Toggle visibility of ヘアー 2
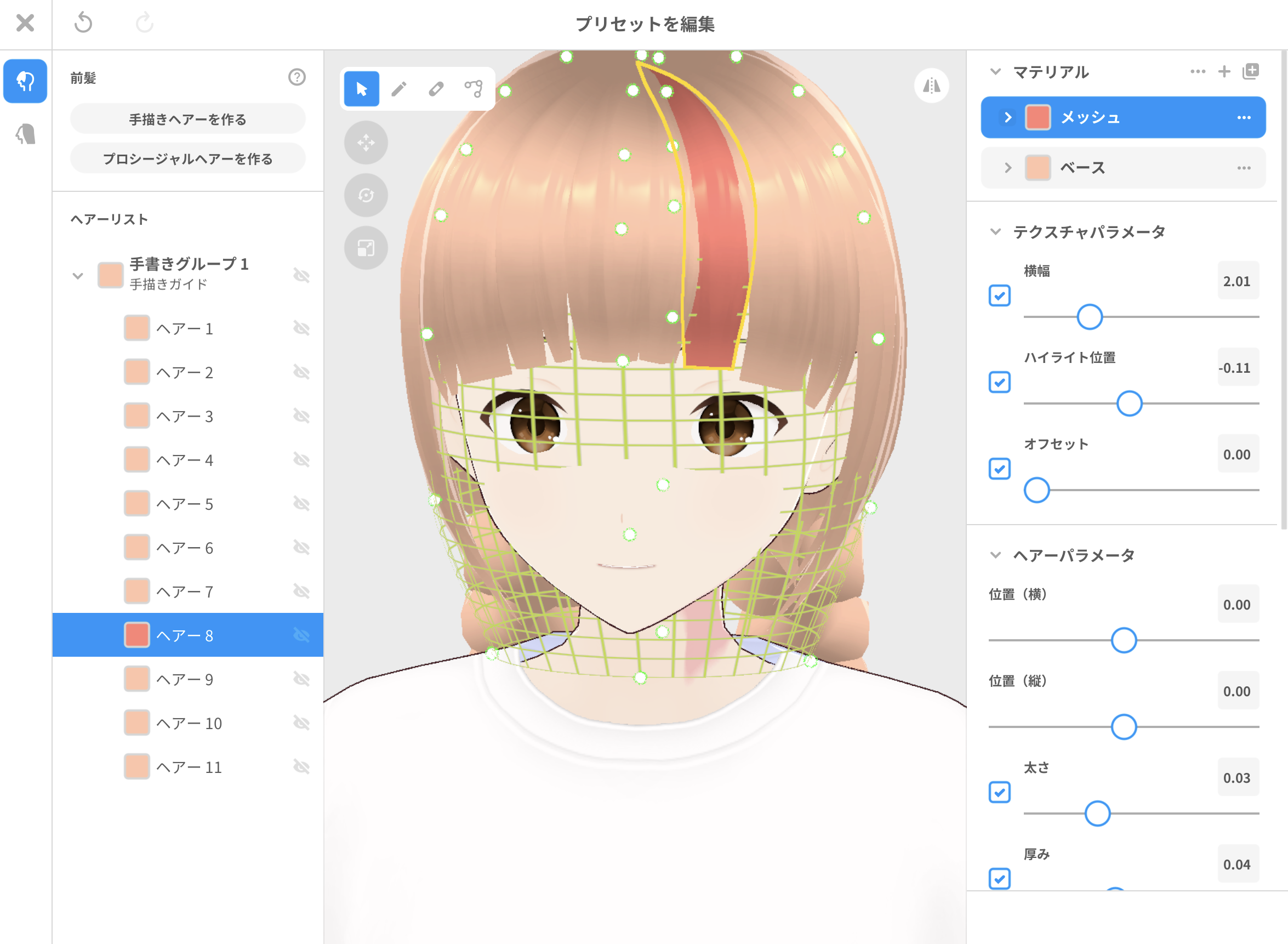Image resolution: width=1288 pixels, height=944 pixels. 301,372
